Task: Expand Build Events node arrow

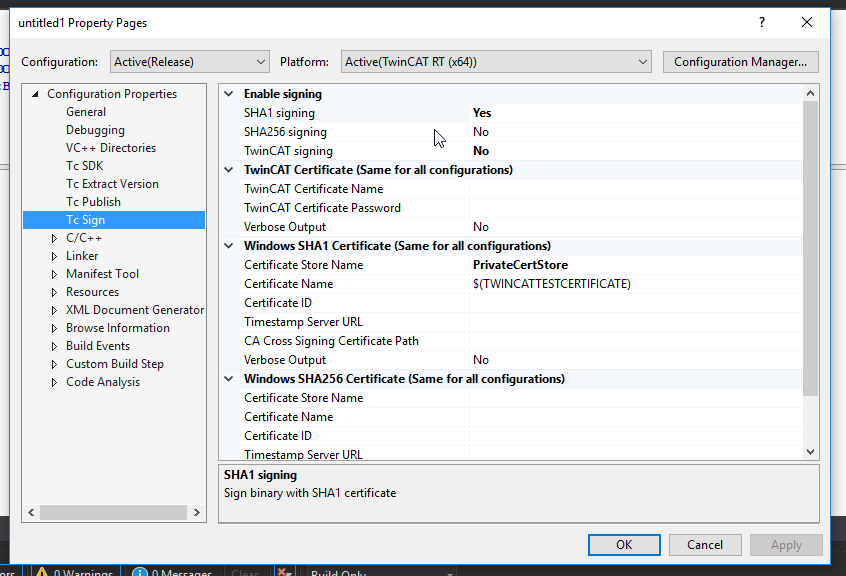Action: tap(54, 346)
